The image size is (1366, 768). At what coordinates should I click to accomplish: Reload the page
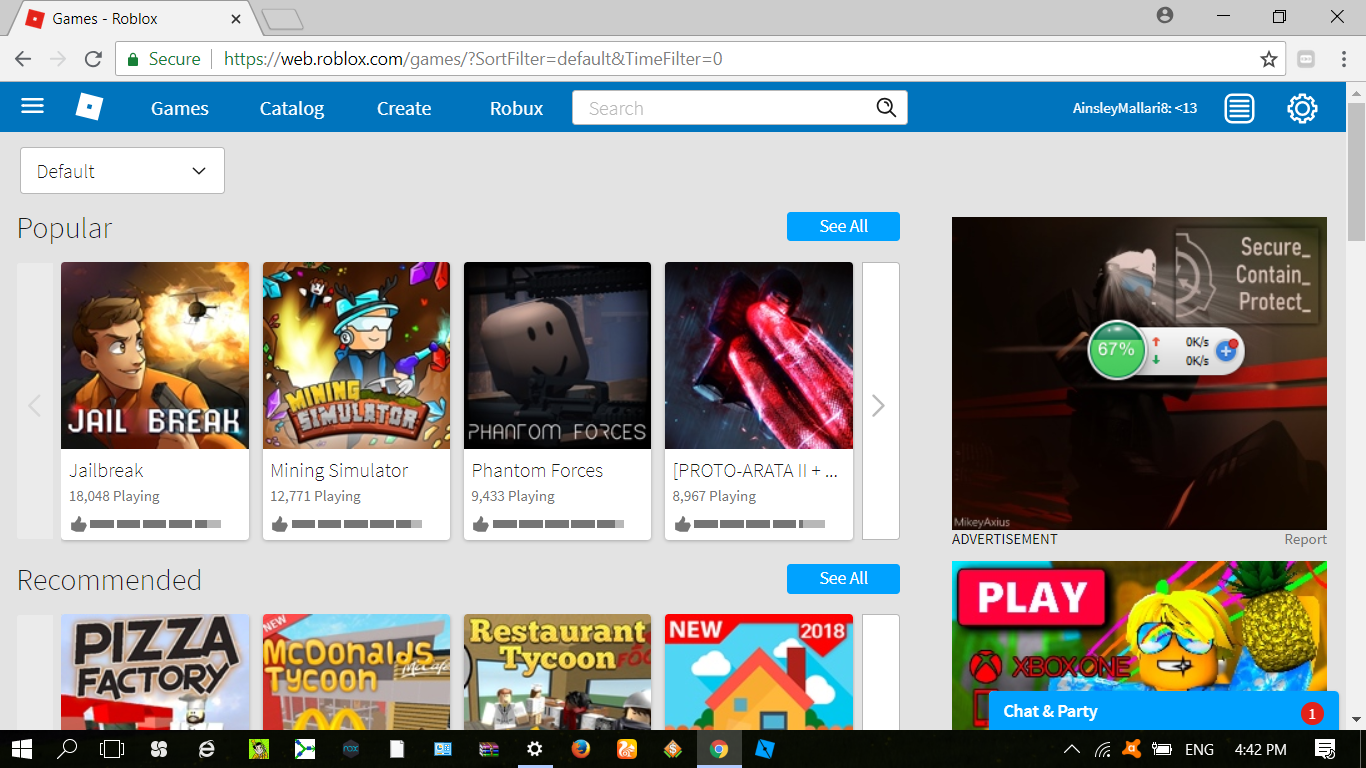coord(93,59)
